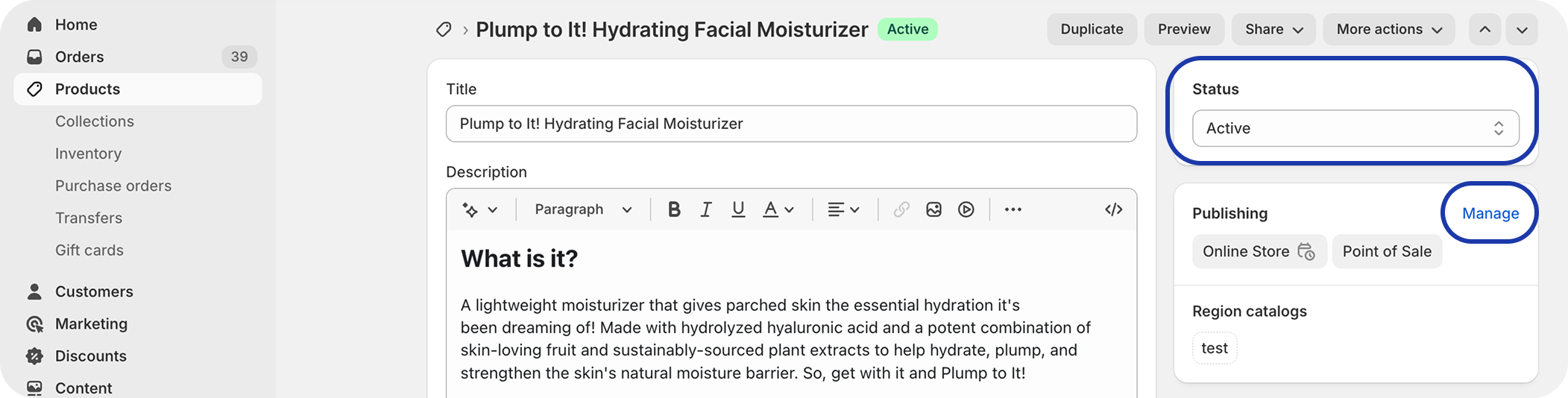Click the Products tag icon in sidebar
Screen dimensions: 1568x398
point(34,89)
